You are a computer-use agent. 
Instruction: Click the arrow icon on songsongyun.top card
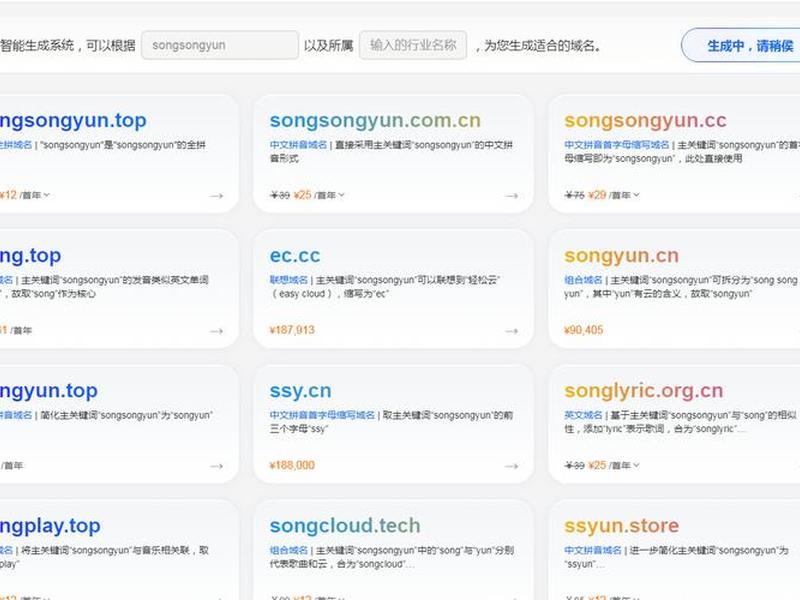(x=217, y=196)
